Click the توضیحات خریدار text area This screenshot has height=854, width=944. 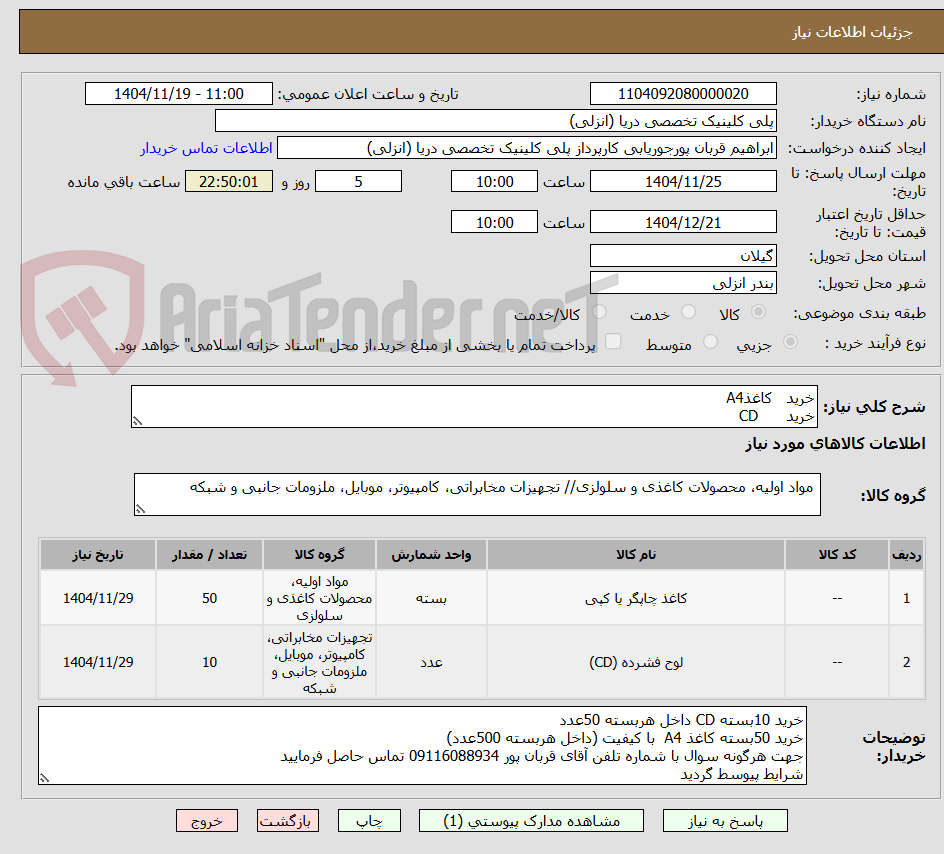click(423, 746)
